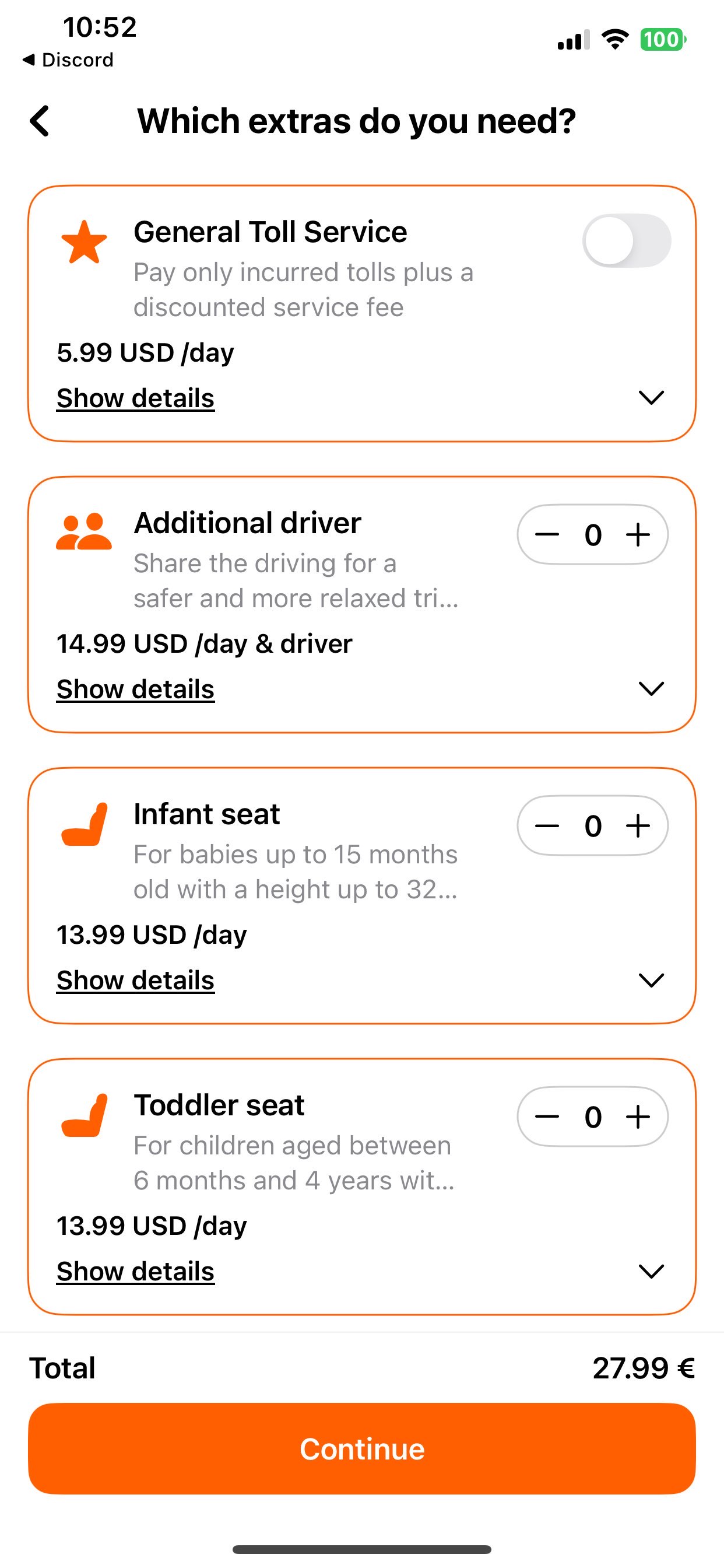
Task: Open Show details for General Toll Service
Action: (x=136, y=398)
